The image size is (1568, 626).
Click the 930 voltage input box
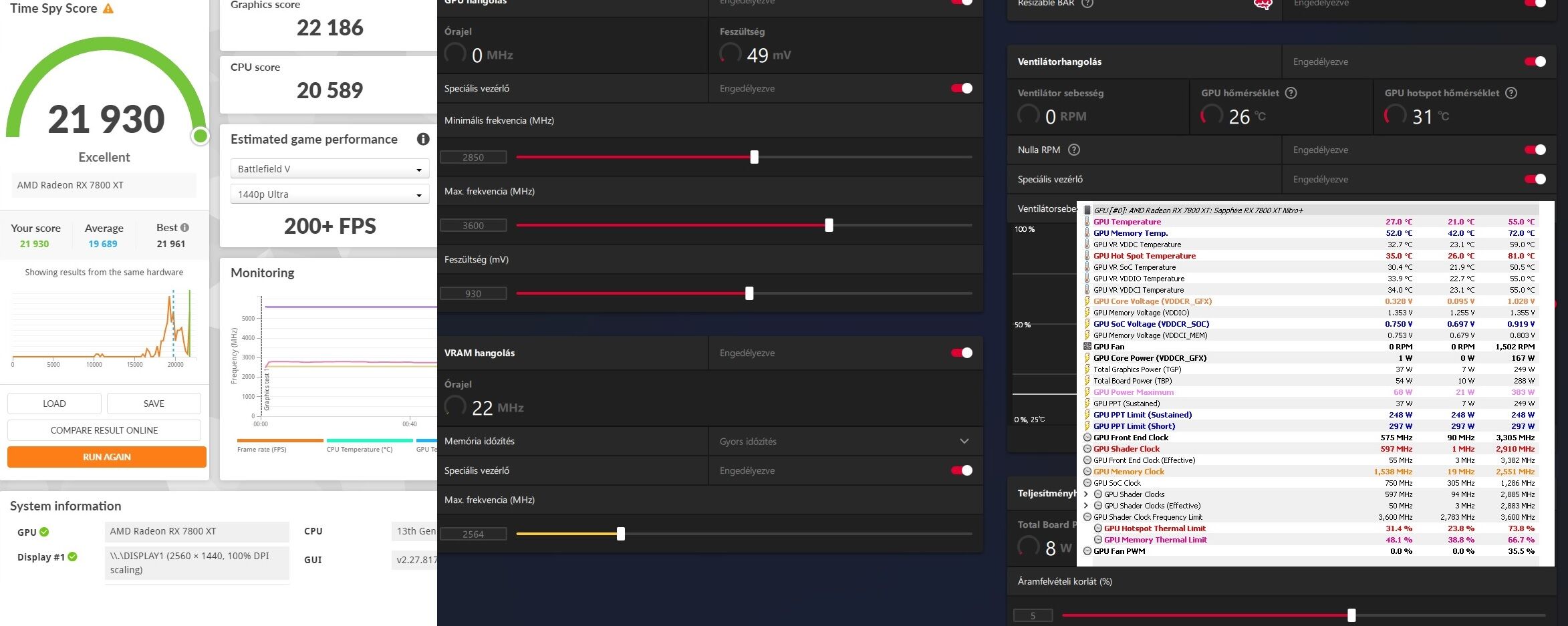click(473, 294)
